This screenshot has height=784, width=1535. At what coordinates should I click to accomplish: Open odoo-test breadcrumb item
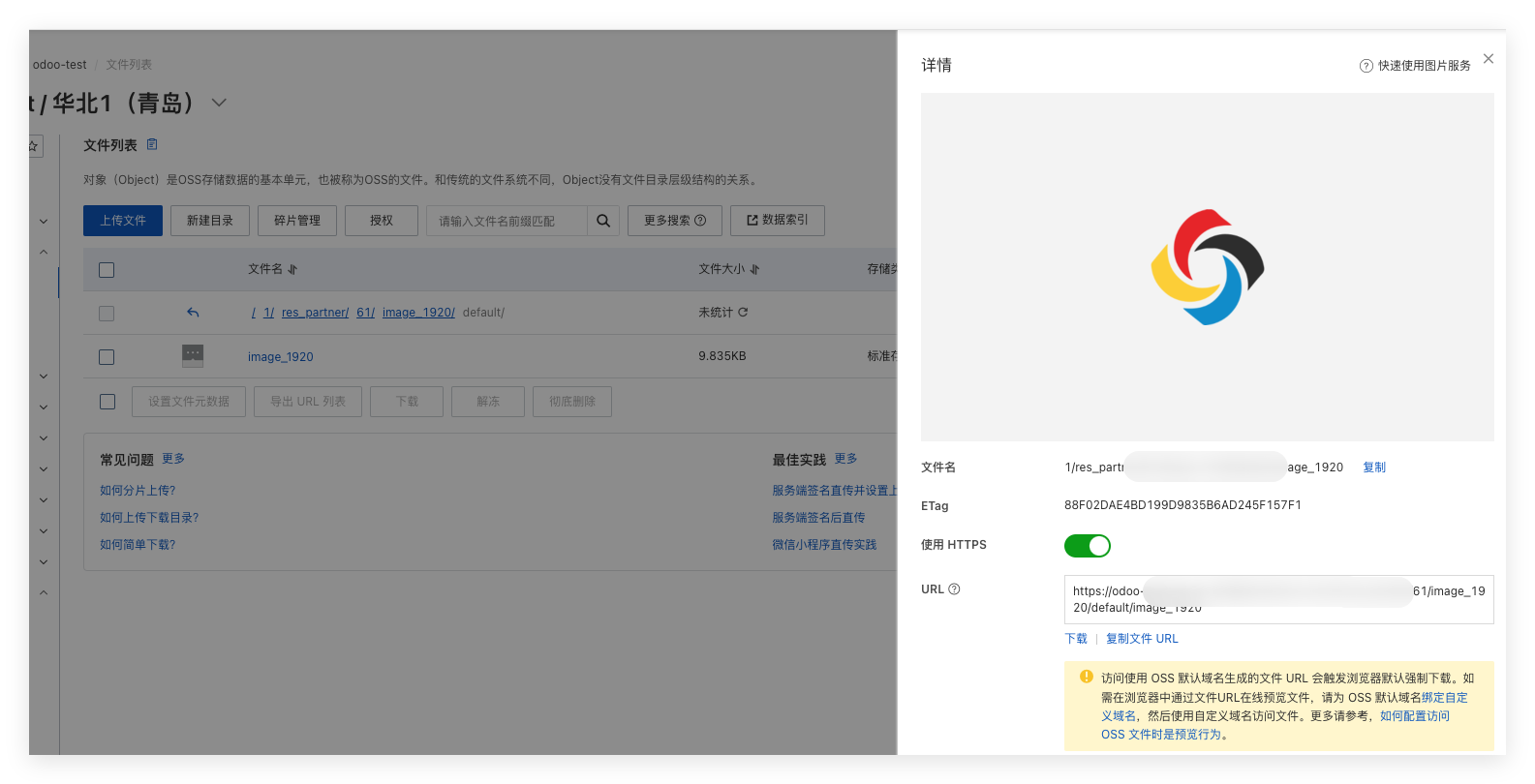pyautogui.click(x=59, y=65)
